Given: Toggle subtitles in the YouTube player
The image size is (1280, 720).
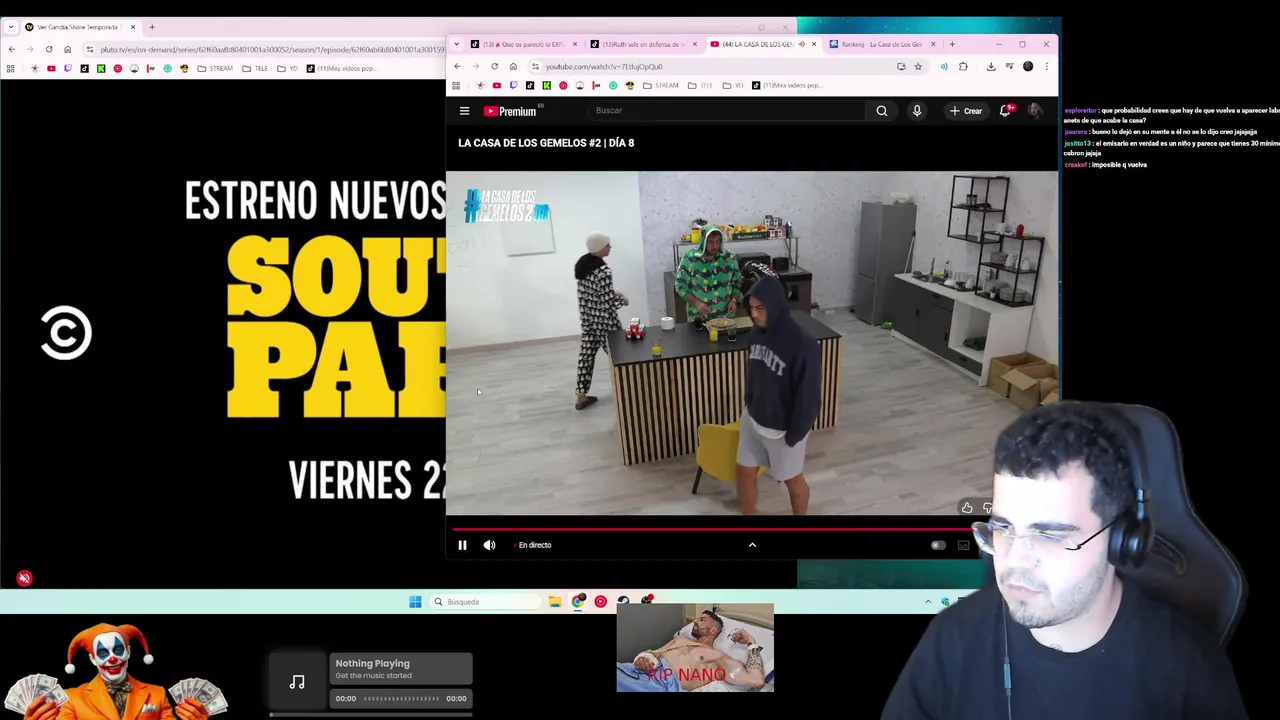Looking at the screenshot, I should click(963, 545).
